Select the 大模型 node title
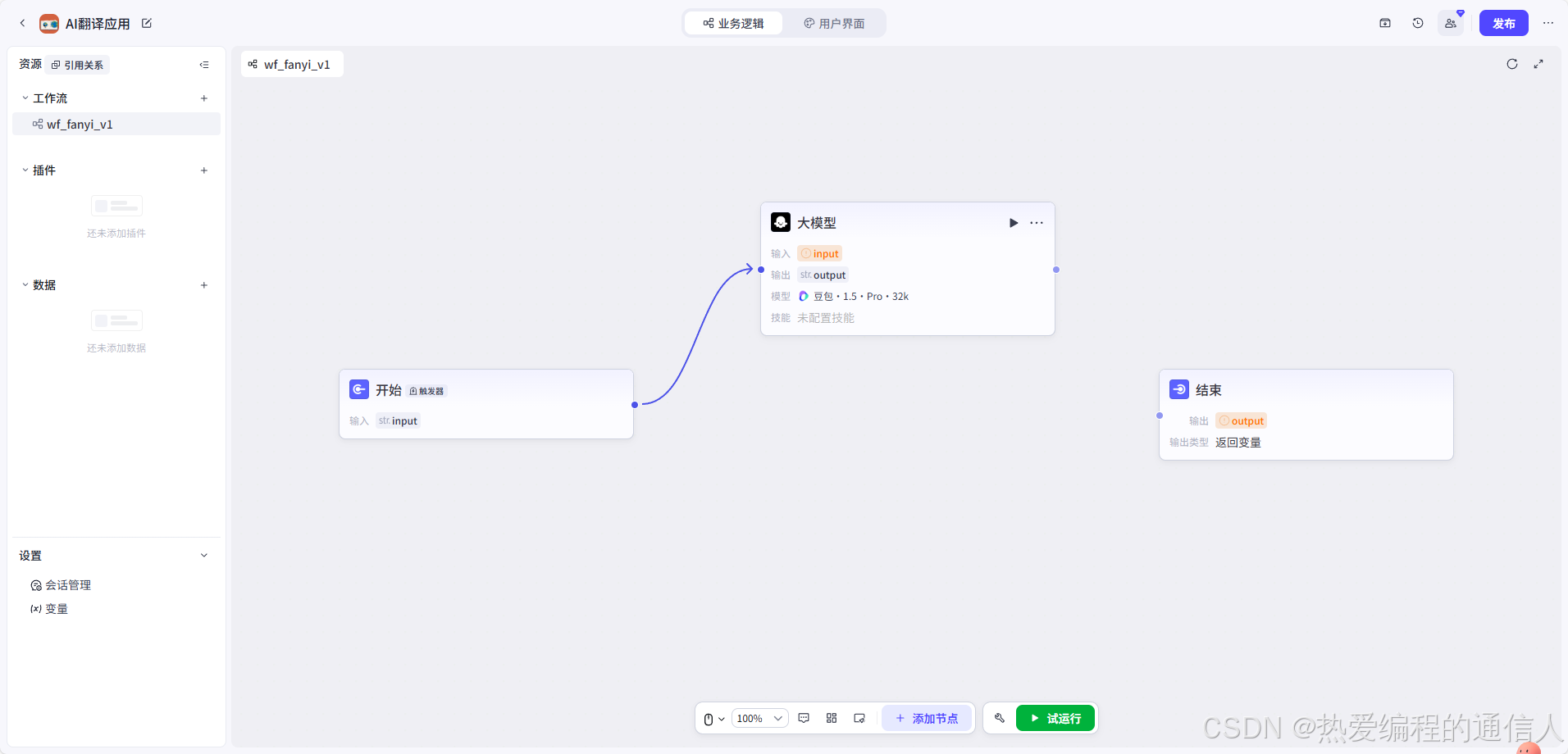 (x=817, y=223)
